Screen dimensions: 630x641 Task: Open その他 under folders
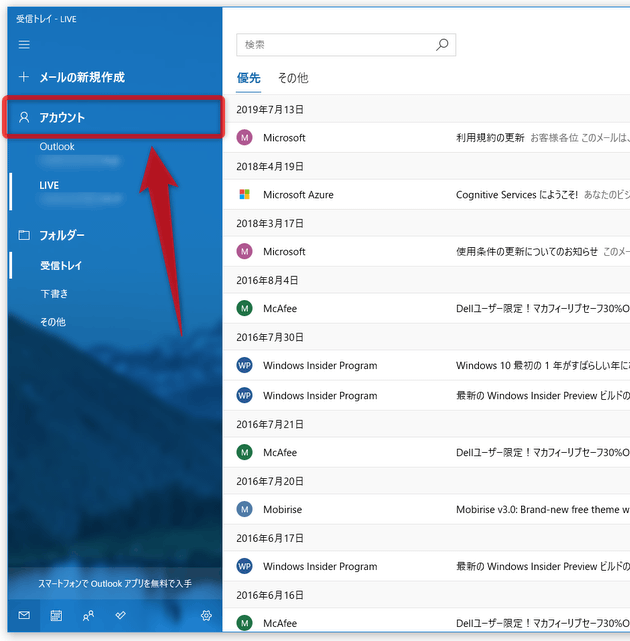click(x=115, y=322)
